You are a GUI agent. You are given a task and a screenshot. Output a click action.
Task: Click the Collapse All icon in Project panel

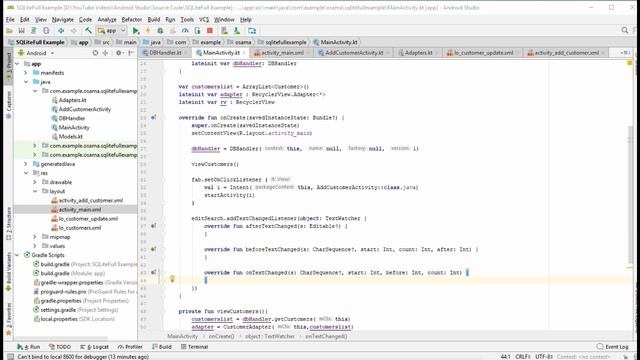pos(105,53)
